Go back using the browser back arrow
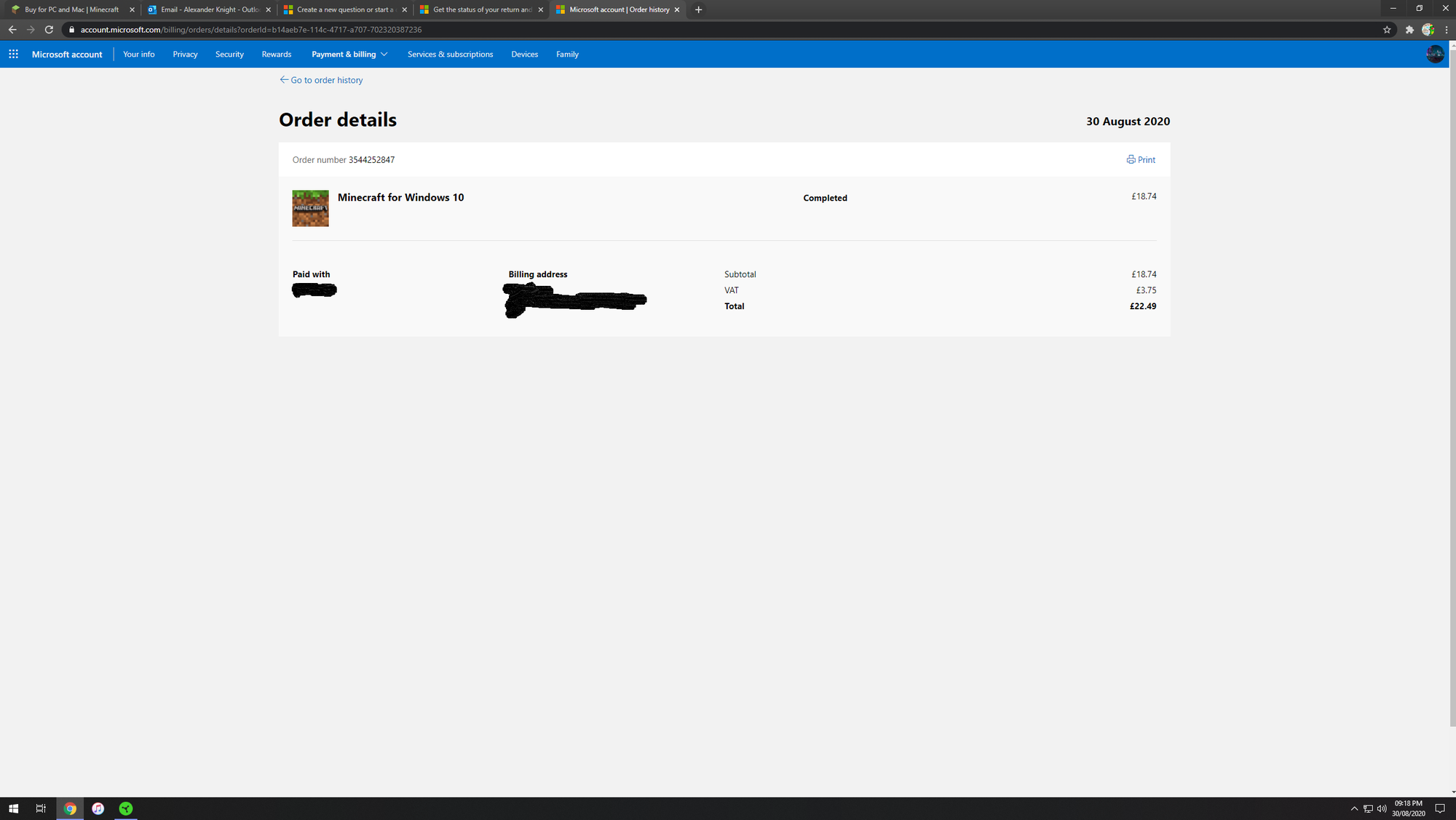1456x820 pixels. point(12,30)
